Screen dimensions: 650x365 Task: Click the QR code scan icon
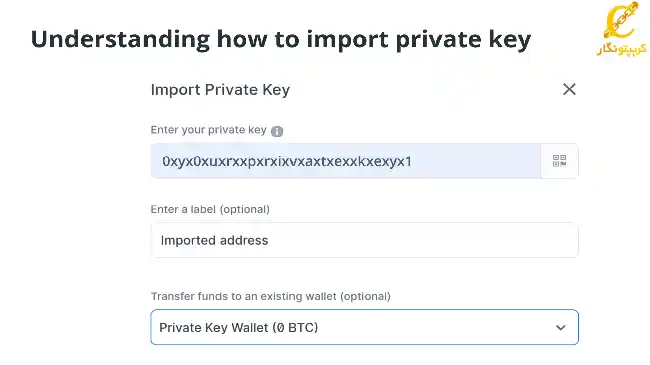coord(559,161)
